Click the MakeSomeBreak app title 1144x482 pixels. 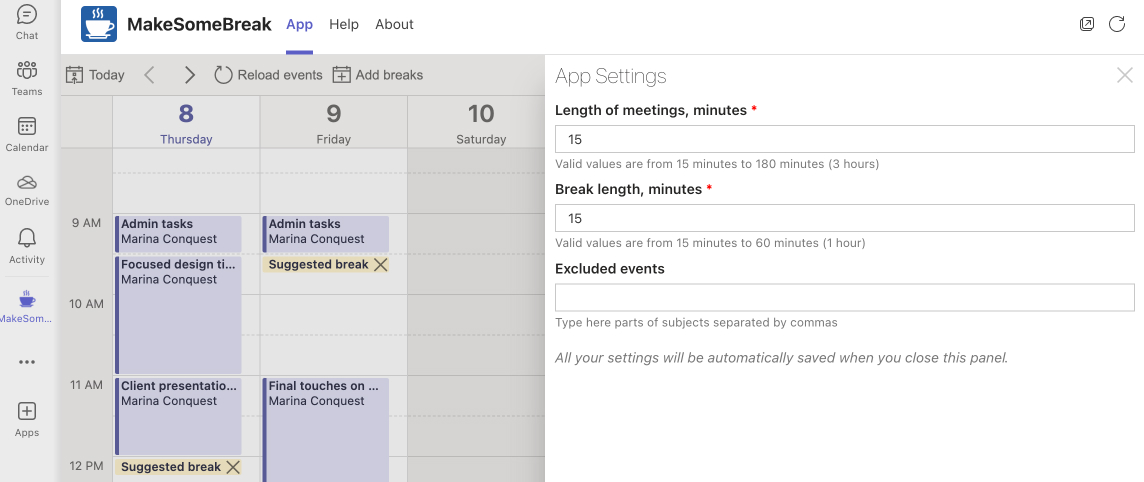[x=199, y=24]
